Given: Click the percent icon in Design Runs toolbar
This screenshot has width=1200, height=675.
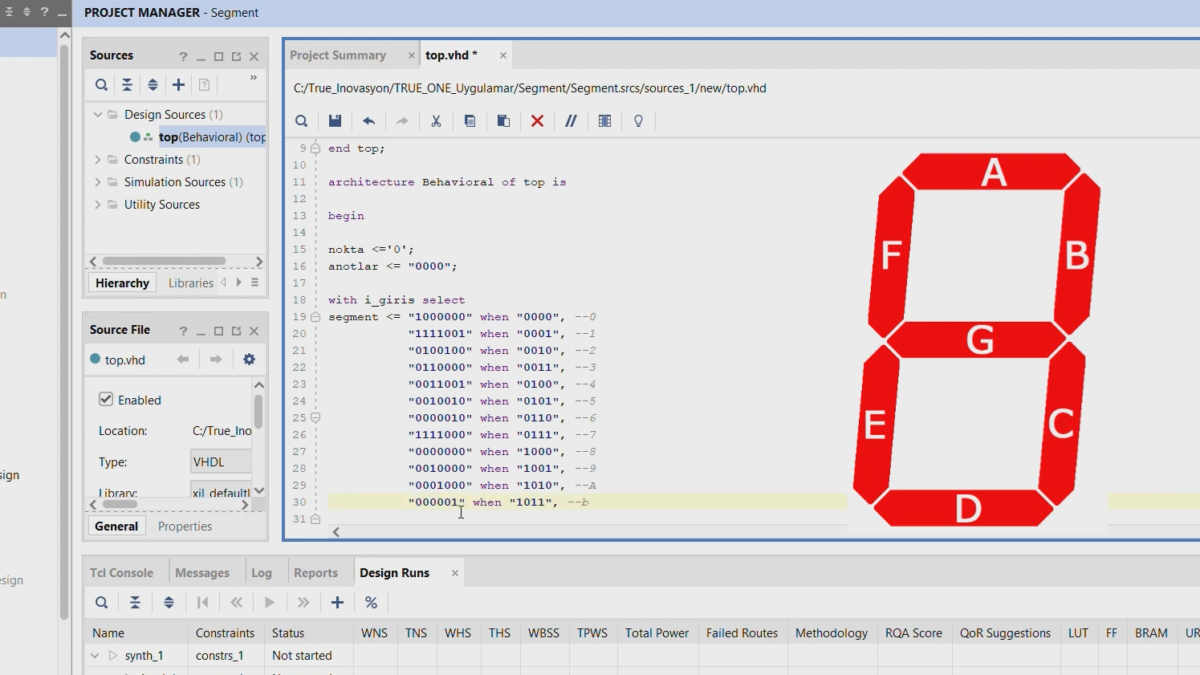Looking at the screenshot, I should pos(371,602).
